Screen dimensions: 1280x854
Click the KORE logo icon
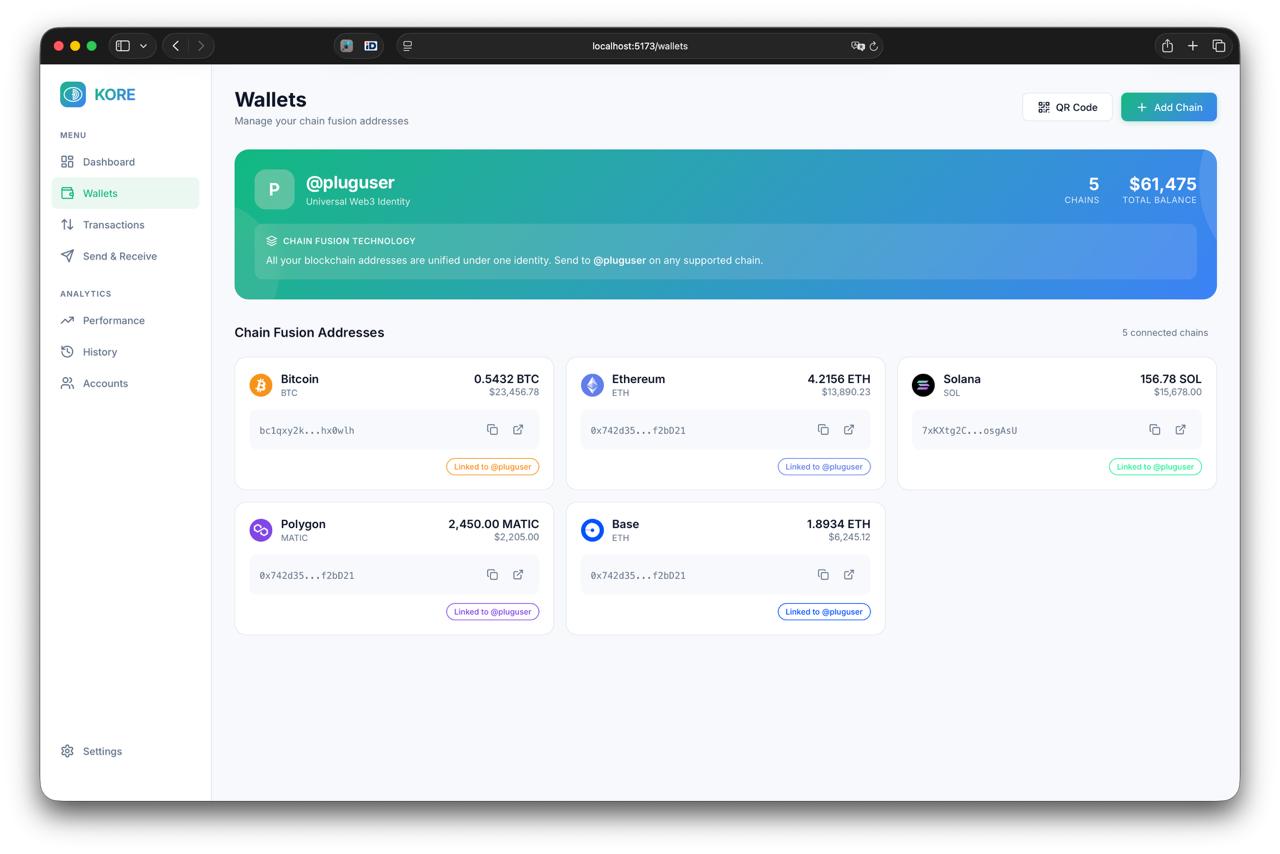[x=73, y=94]
